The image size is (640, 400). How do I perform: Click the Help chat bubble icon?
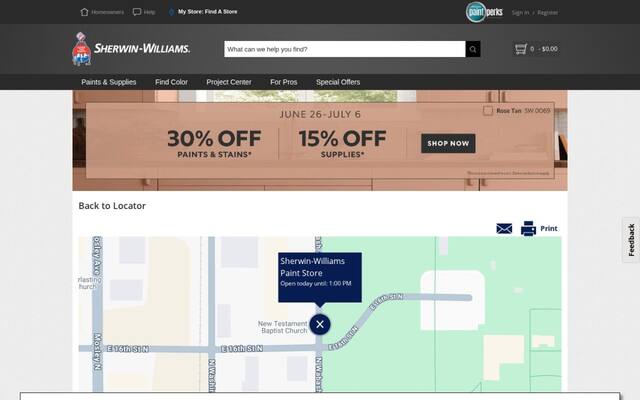click(137, 12)
